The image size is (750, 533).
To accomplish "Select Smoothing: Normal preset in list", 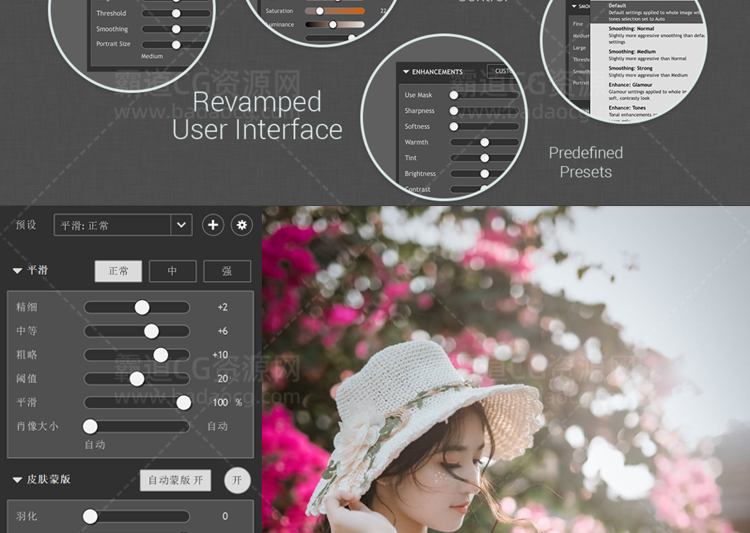I will coord(655,35).
